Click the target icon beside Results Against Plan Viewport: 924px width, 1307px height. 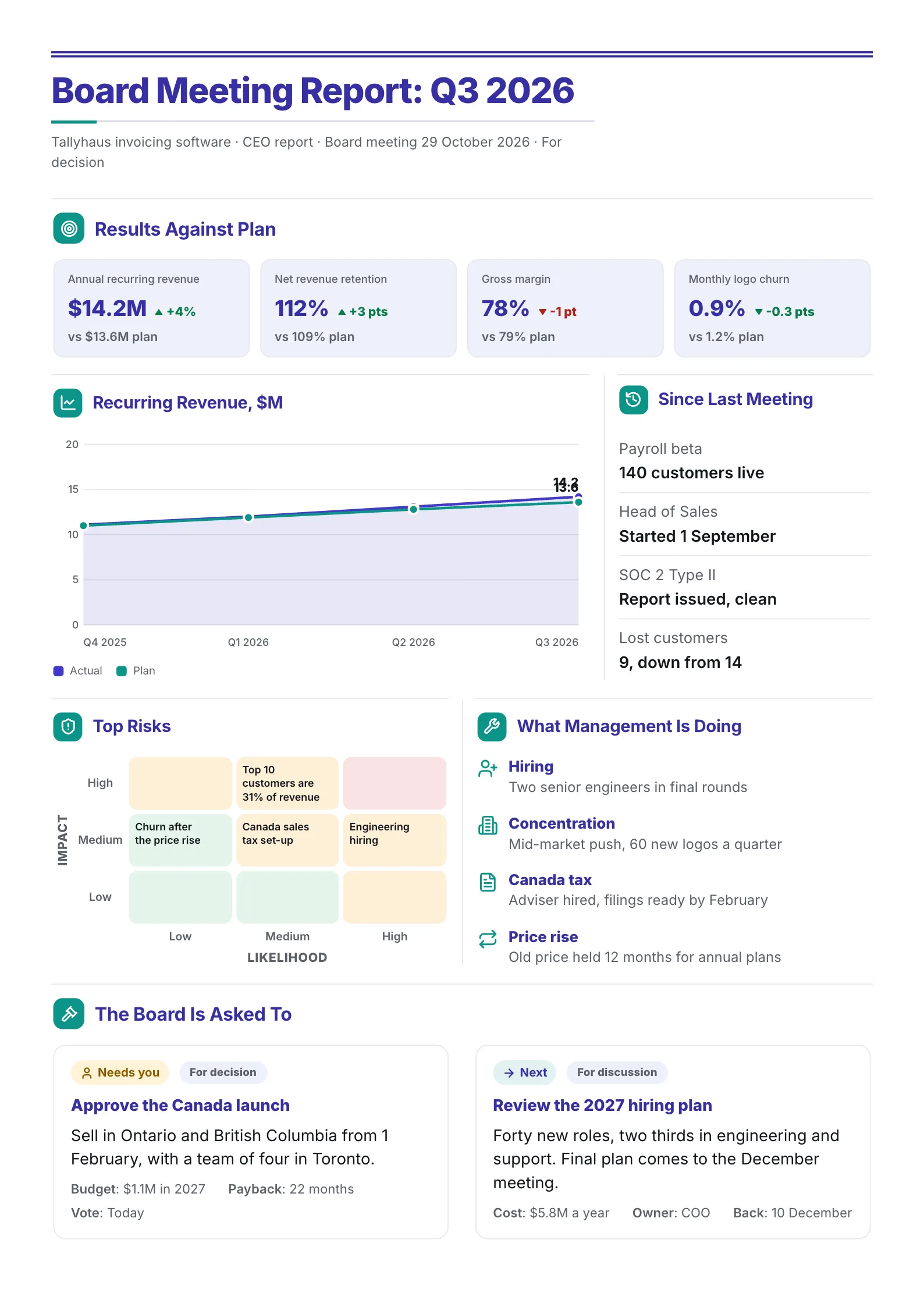(x=69, y=229)
